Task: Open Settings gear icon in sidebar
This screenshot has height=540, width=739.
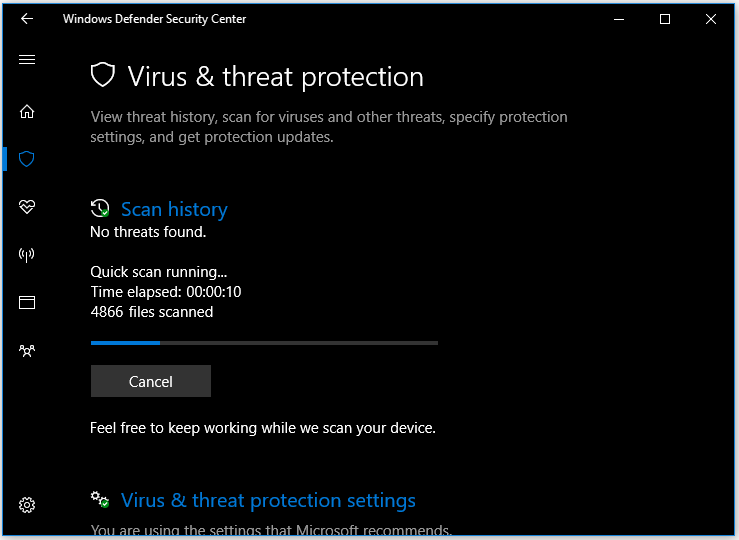Action: click(27, 505)
